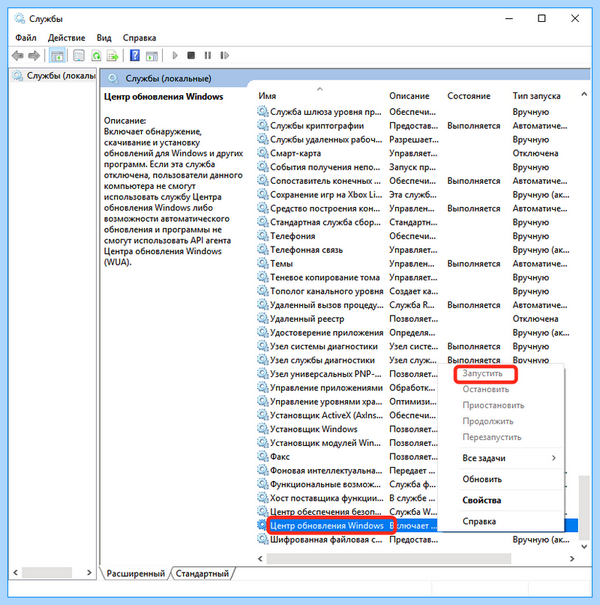
Task: Click the Pause service toolbar icon
Action: coord(208,56)
